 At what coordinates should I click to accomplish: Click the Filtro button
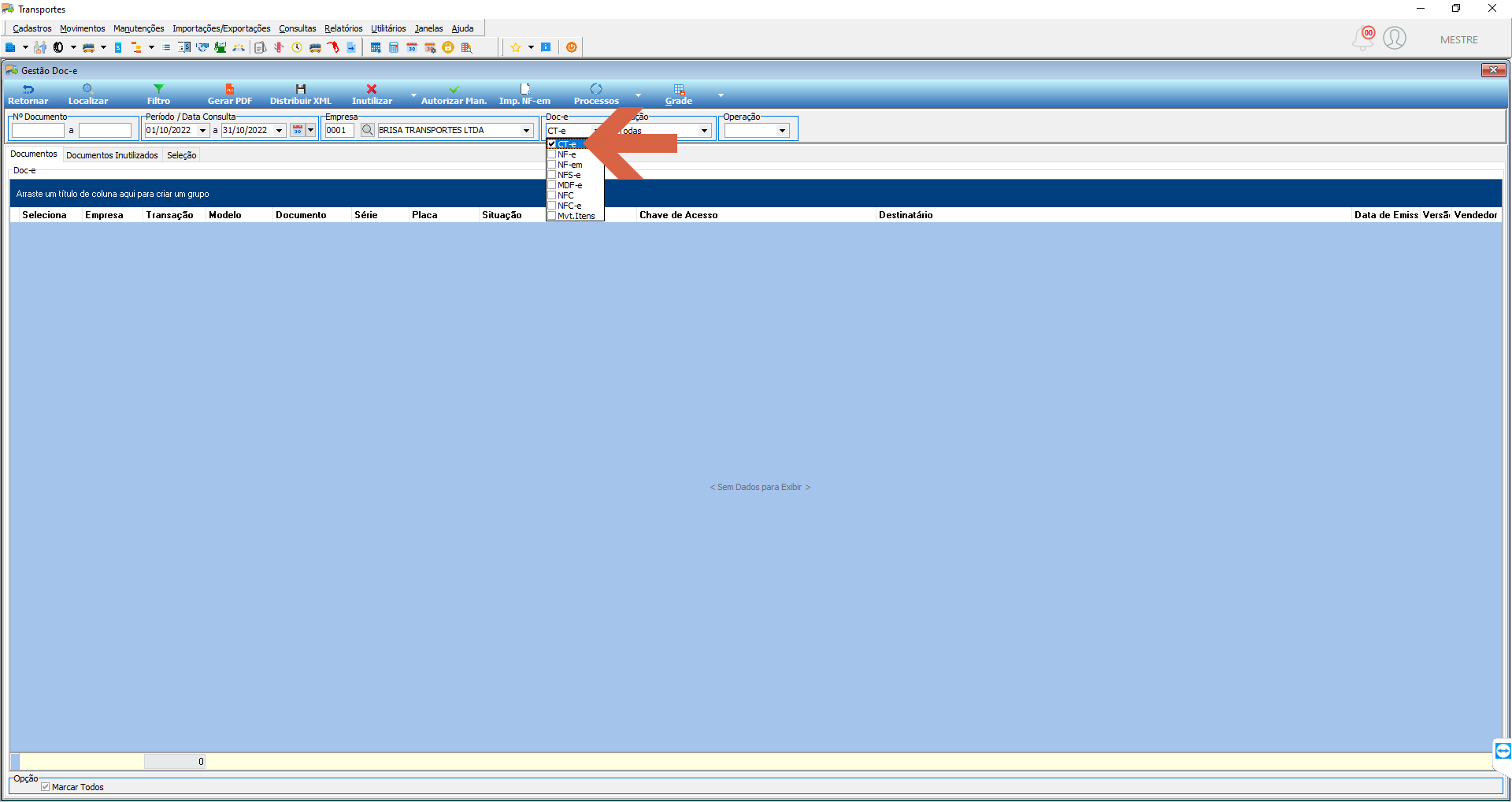coord(158,95)
